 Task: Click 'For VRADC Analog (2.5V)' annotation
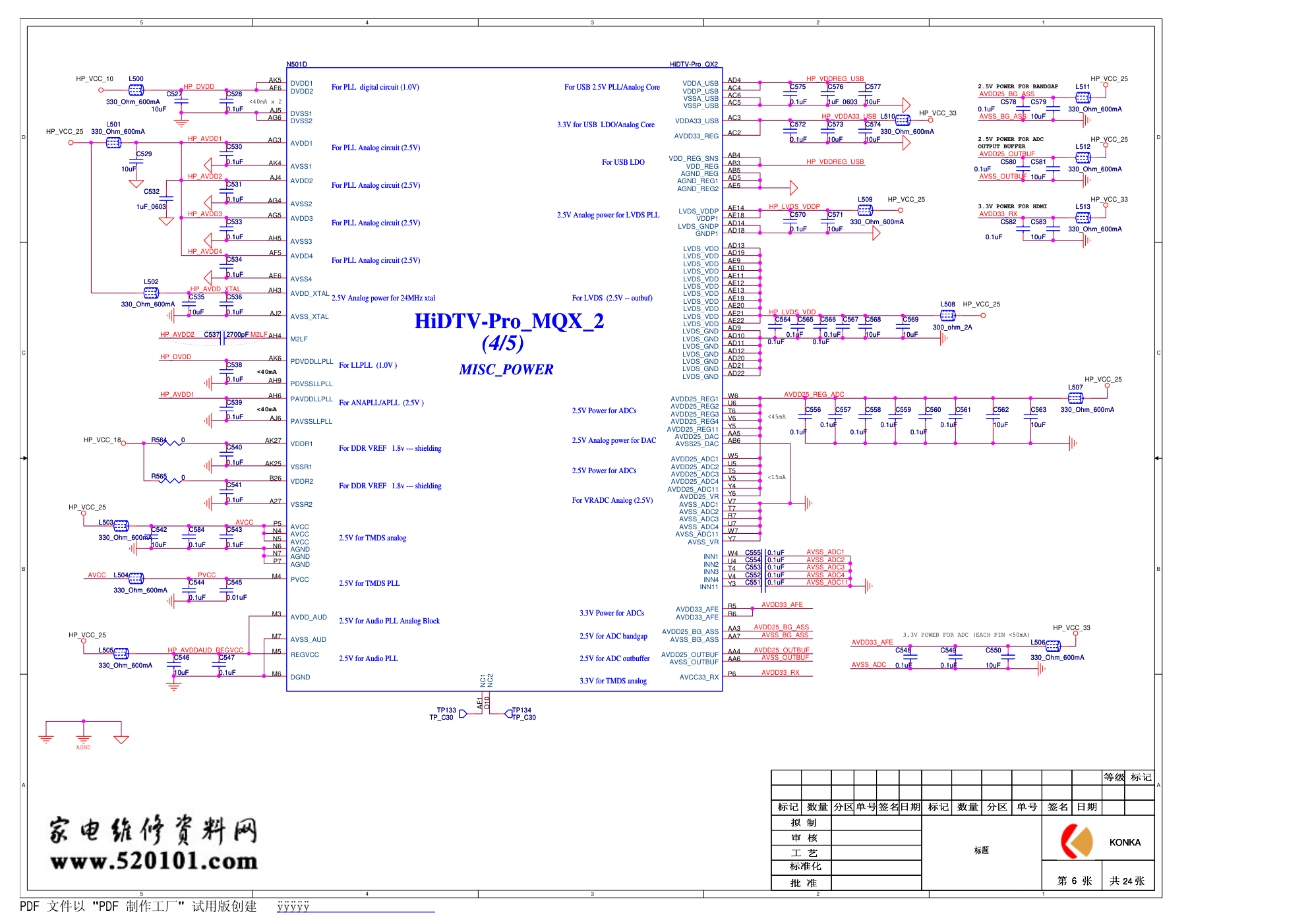(x=612, y=500)
